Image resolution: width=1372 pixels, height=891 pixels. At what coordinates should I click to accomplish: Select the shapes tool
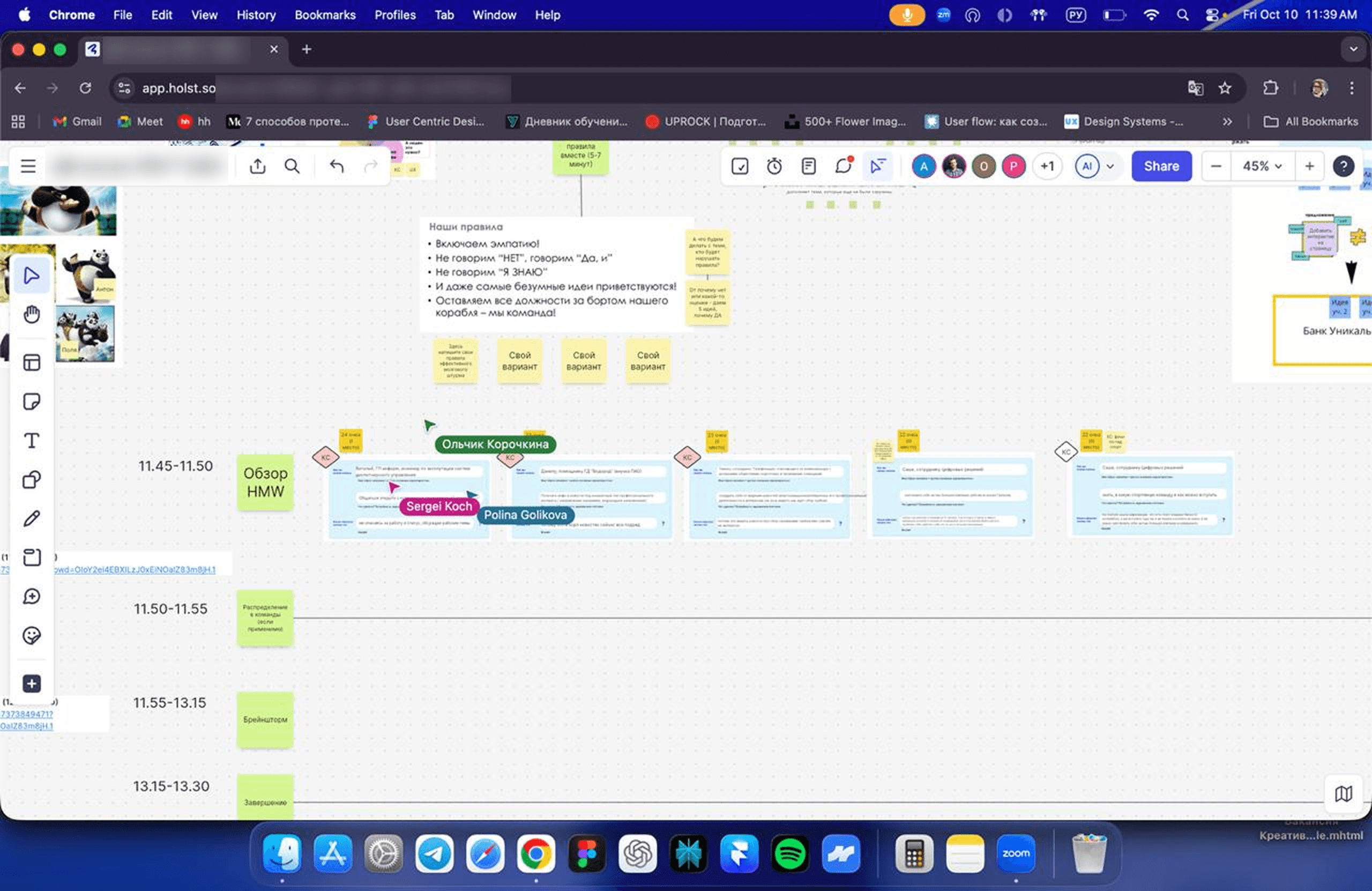(x=32, y=480)
